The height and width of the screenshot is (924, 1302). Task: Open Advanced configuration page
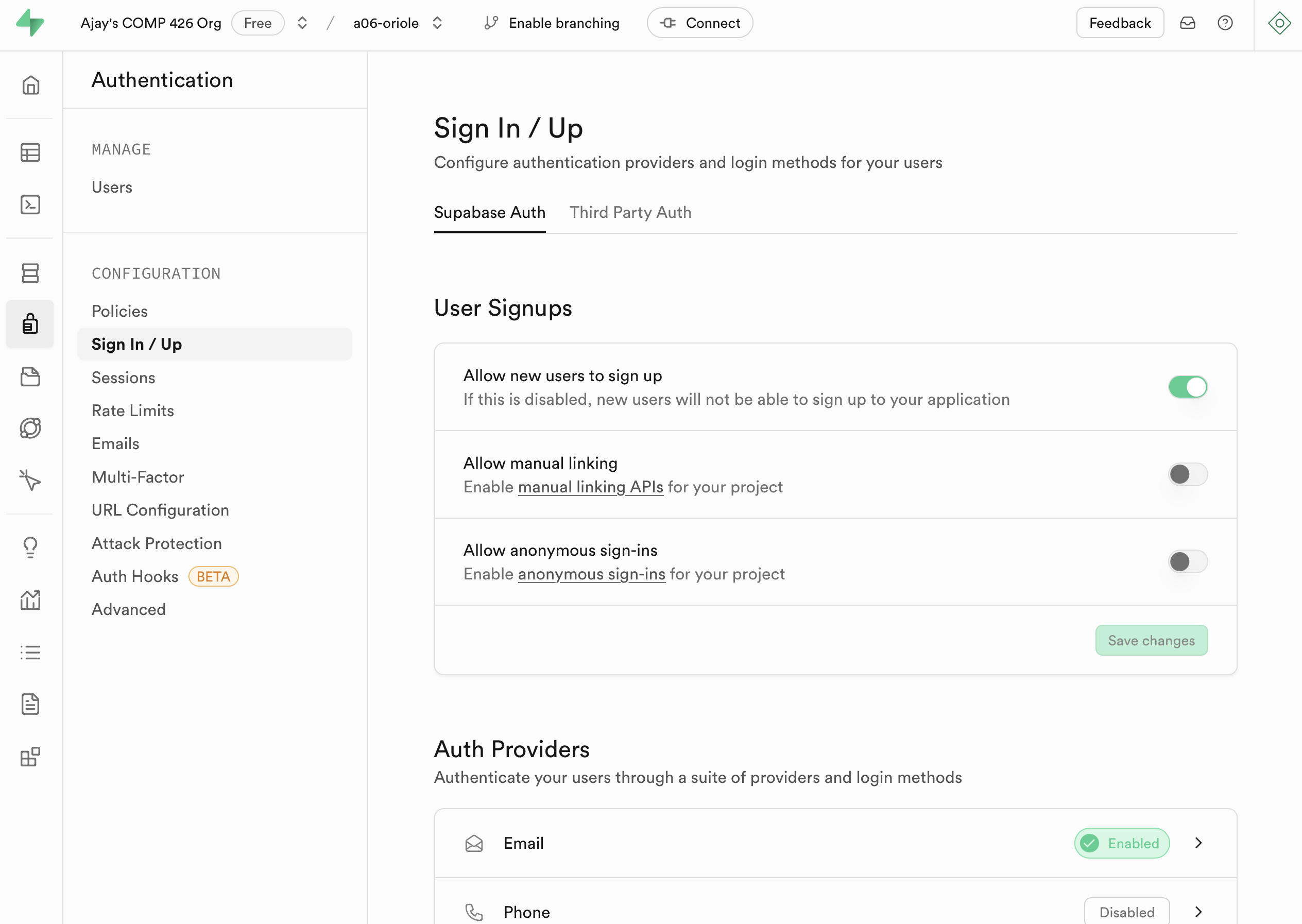[129, 610]
